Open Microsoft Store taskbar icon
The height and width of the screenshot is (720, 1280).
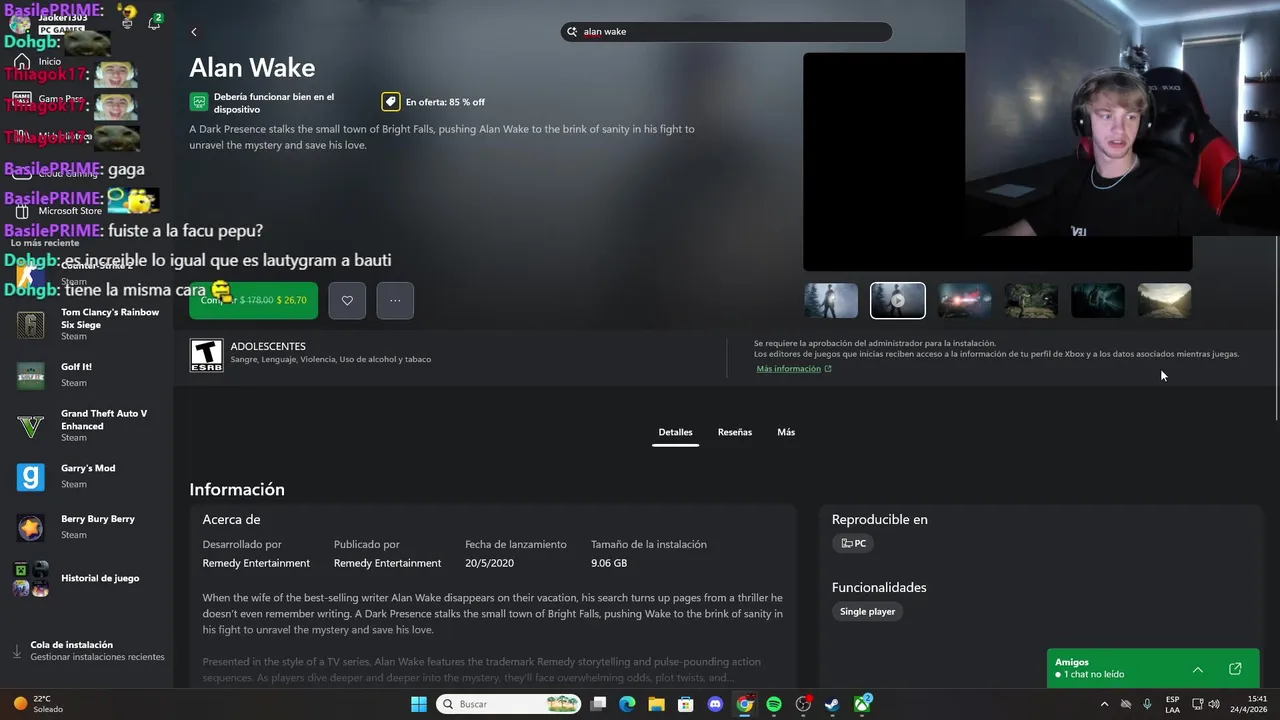pos(686,704)
